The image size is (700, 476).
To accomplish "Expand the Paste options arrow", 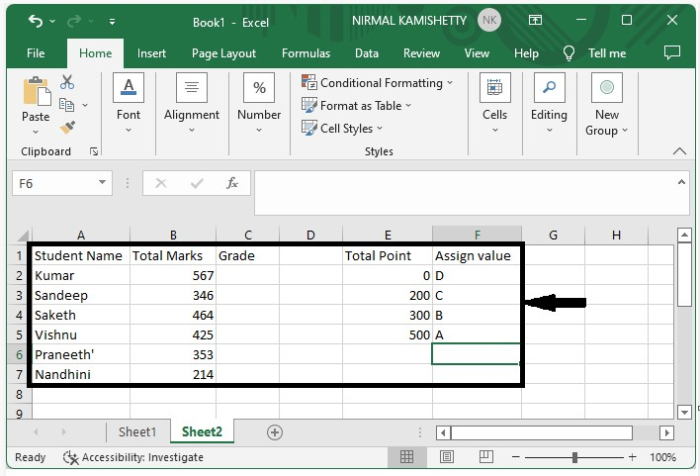I will [x=36, y=132].
